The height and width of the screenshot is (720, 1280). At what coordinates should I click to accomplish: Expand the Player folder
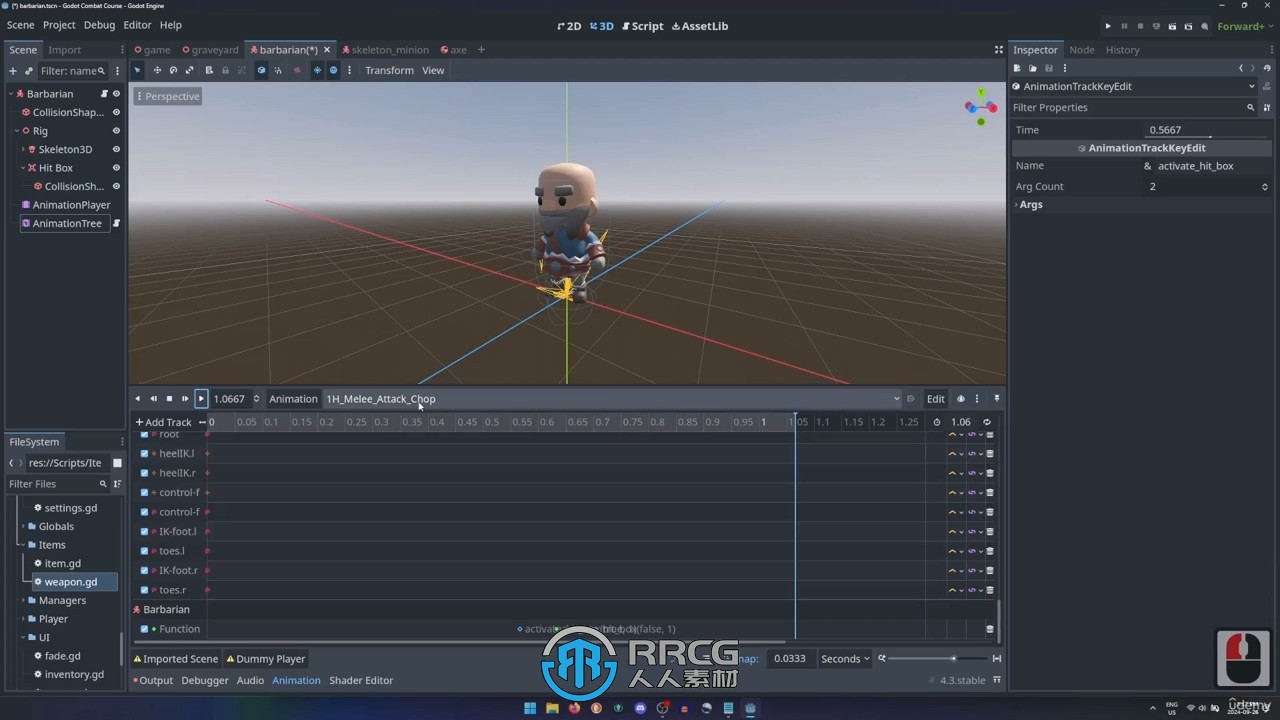23,619
